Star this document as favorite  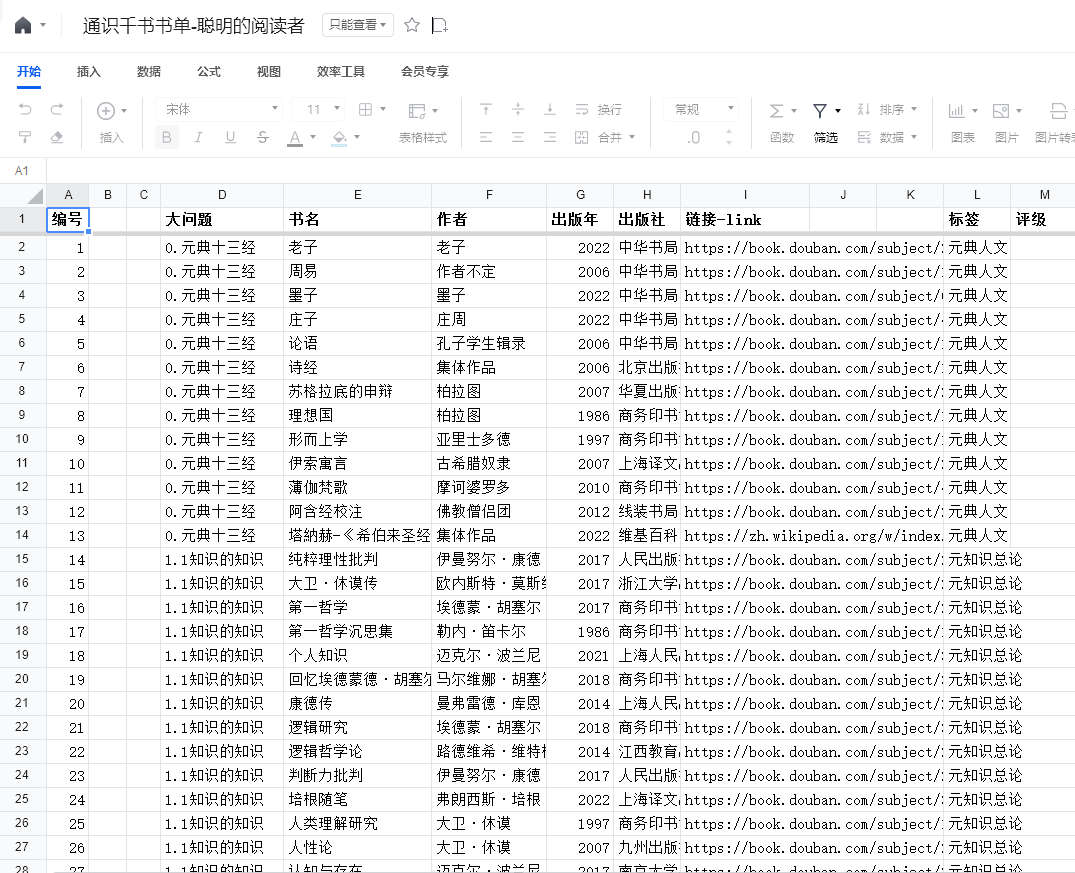[412, 26]
